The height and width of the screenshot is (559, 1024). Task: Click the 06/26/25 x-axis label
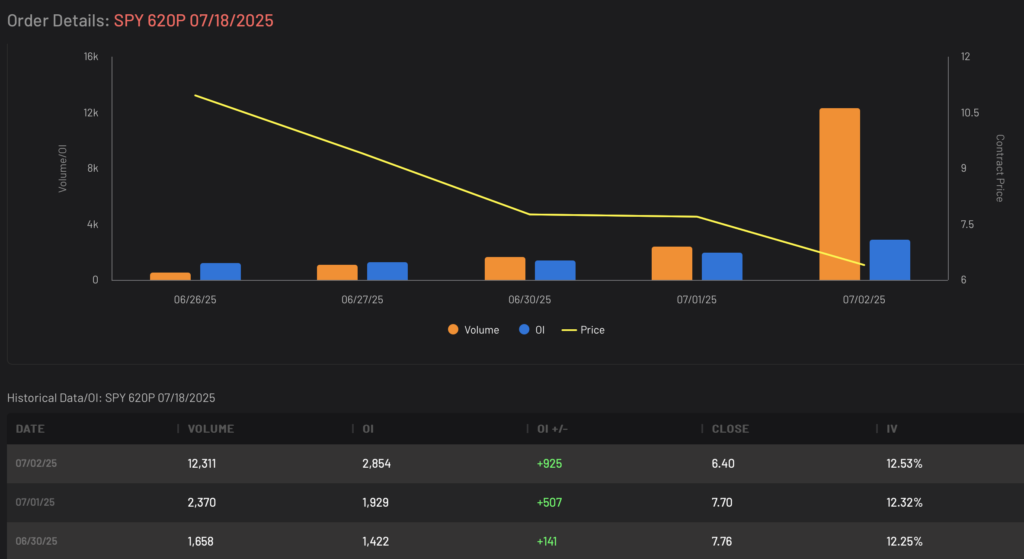pos(195,300)
